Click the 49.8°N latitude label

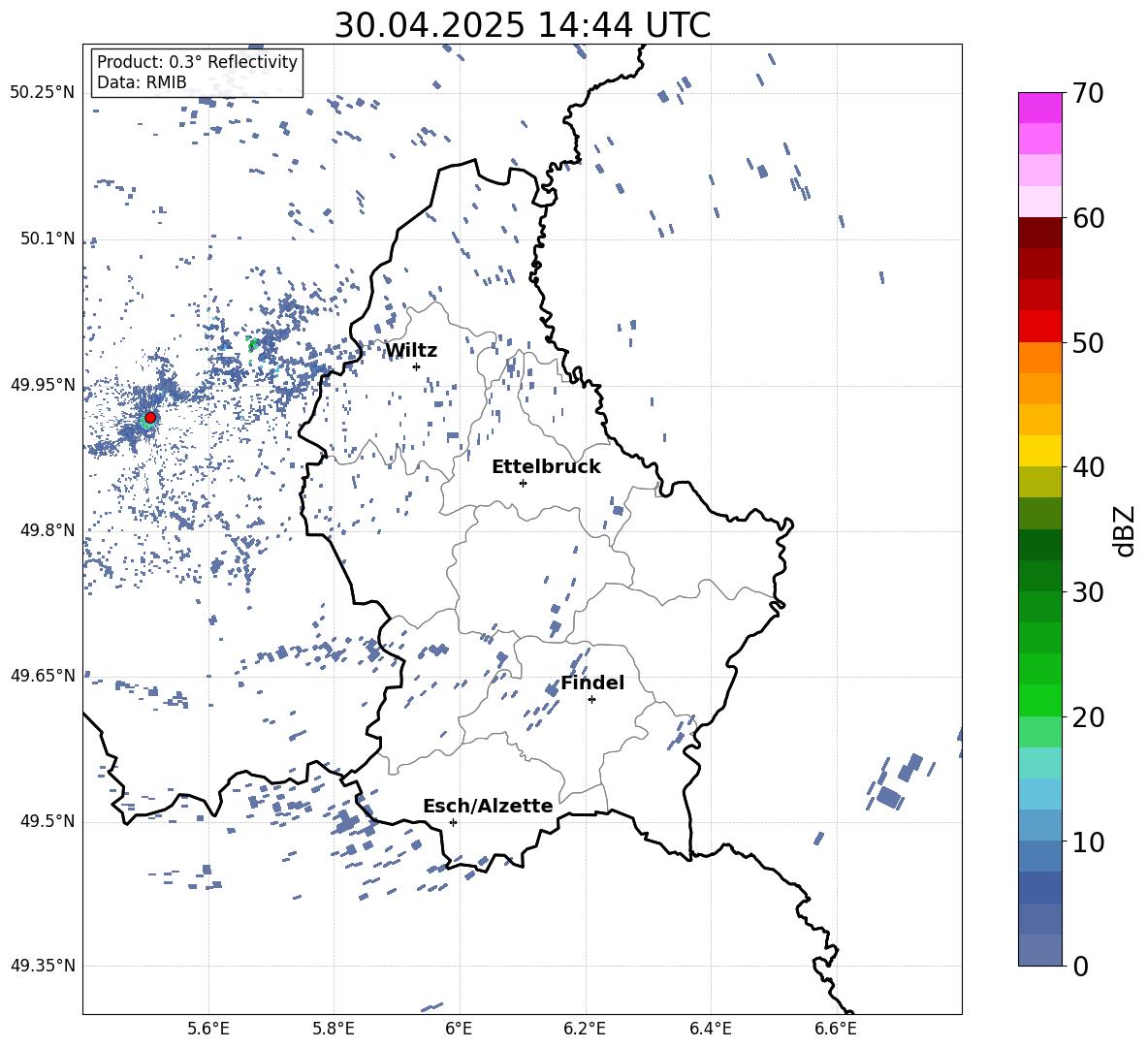(x=47, y=530)
